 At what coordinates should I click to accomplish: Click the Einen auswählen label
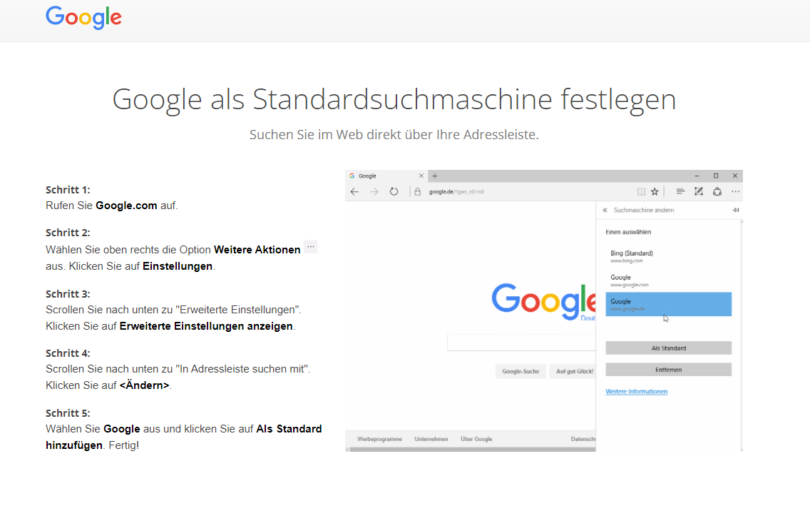pyautogui.click(x=628, y=232)
